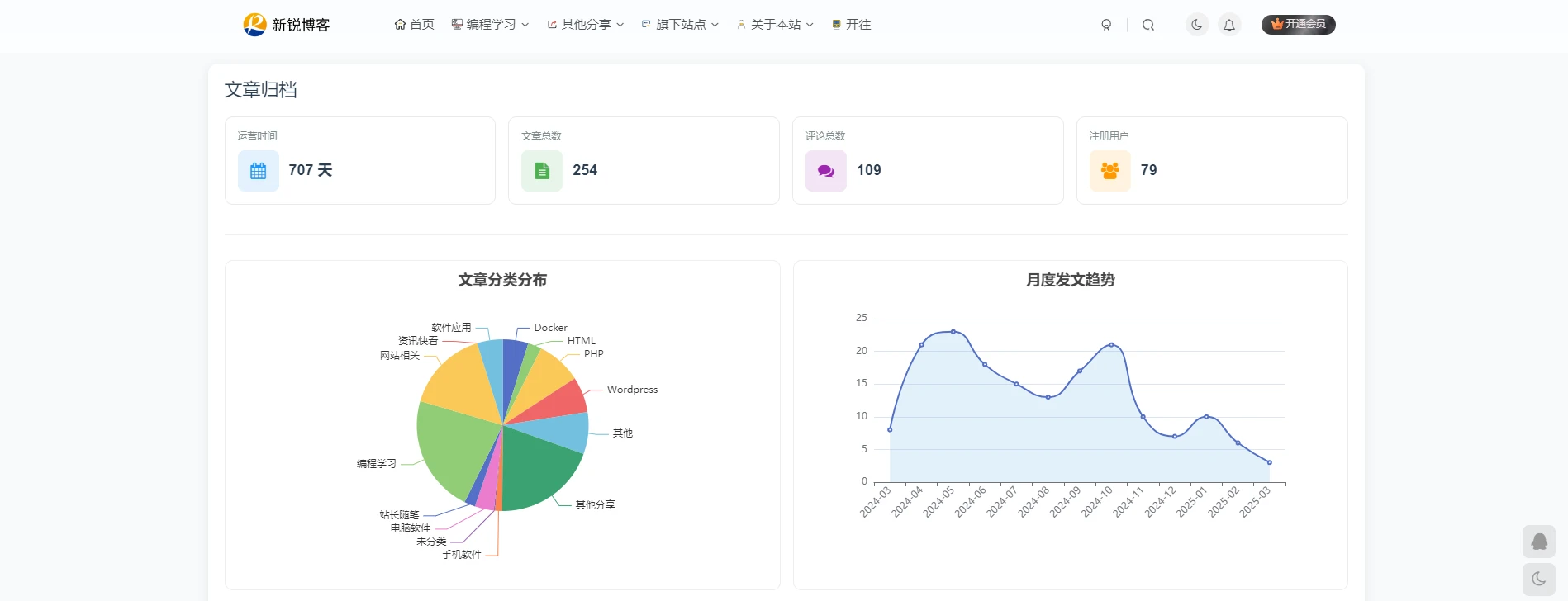This screenshot has height=601, width=1568.
Task: Select the 资讯快看 pie label
Action: point(418,341)
